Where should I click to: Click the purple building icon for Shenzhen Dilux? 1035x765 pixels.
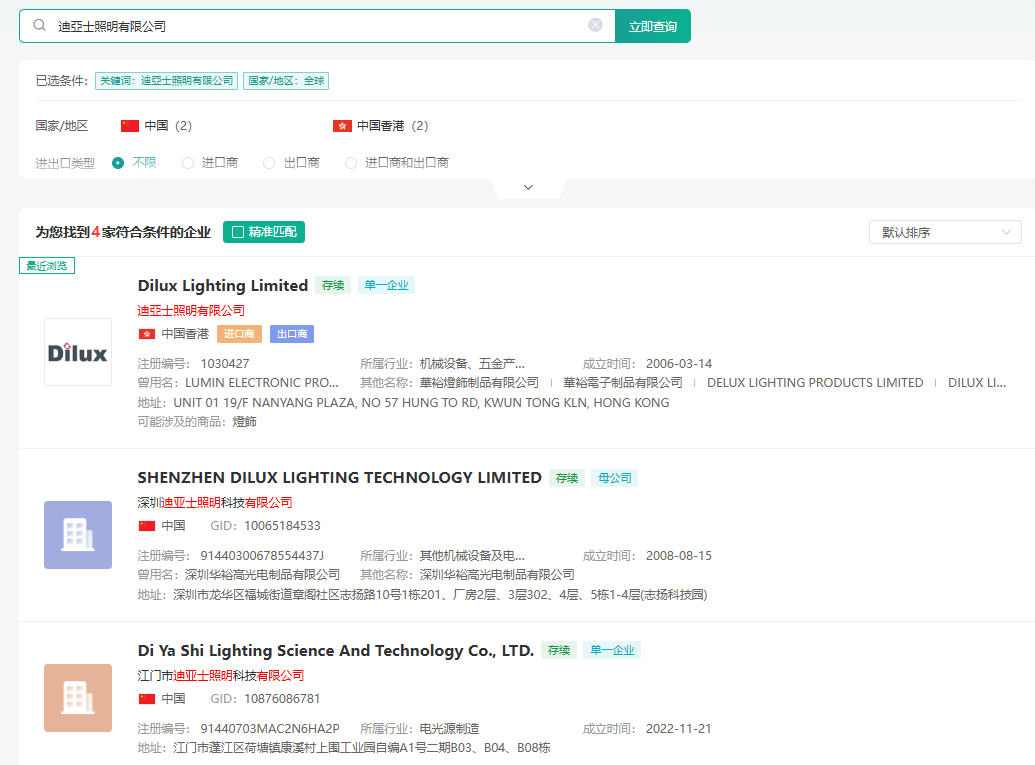tap(78, 535)
